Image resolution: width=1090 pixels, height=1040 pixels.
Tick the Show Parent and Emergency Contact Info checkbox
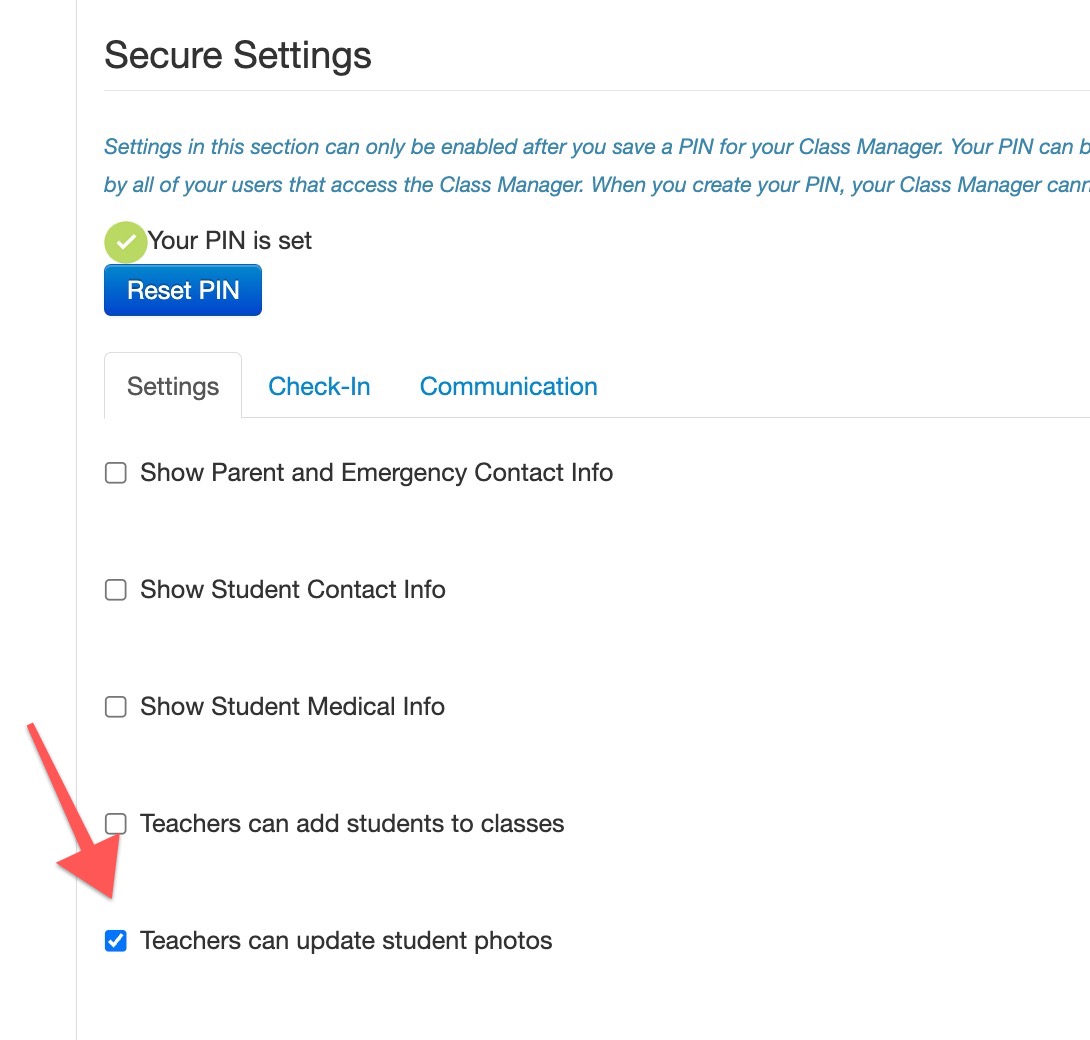pos(115,473)
